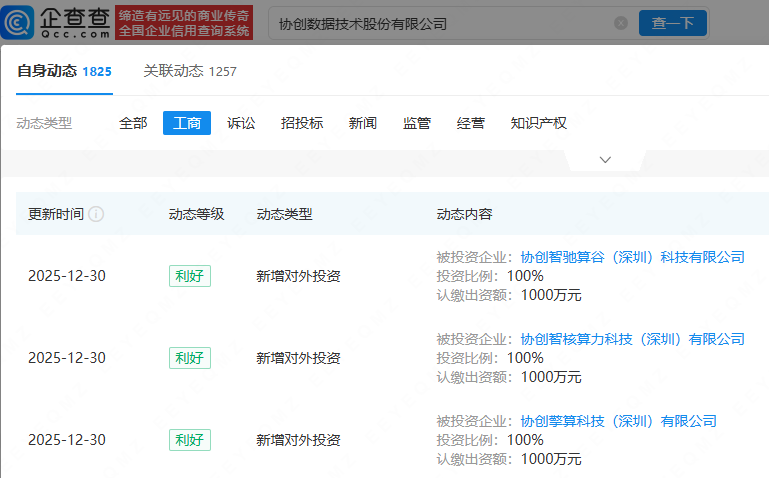Select the 工商 type filter
Image resolution: width=769 pixels, height=478 pixels.
point(187,123)
